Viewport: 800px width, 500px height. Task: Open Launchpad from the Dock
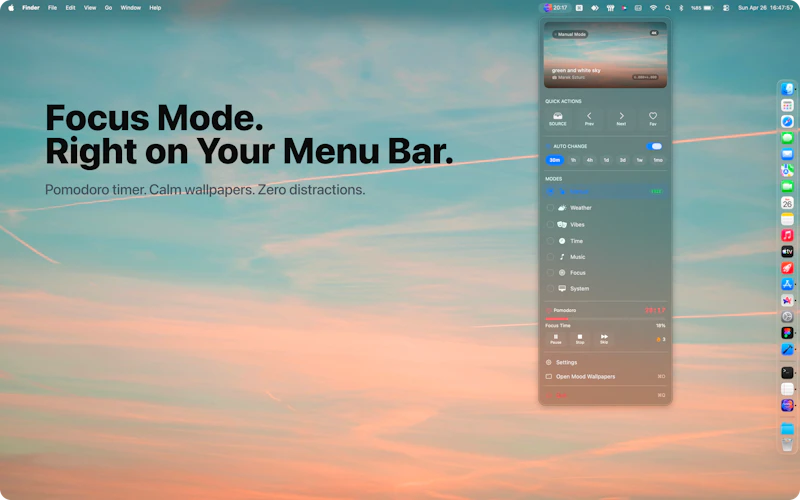click(x=787, y=106)
